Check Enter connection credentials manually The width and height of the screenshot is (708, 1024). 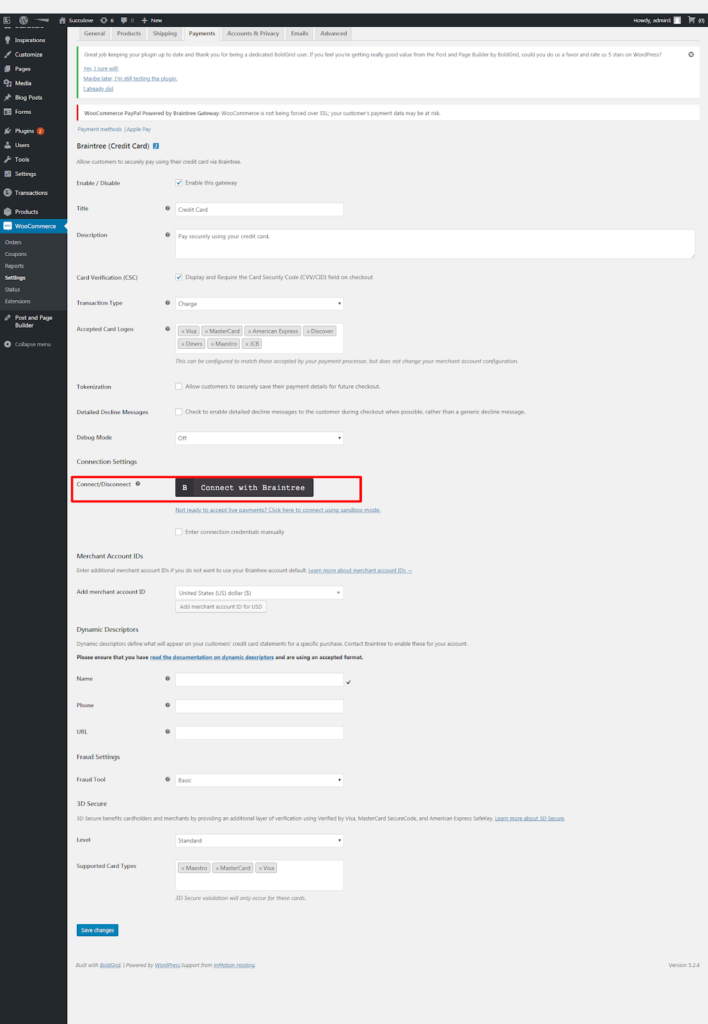pyautogui.click(x=178, y=532)
